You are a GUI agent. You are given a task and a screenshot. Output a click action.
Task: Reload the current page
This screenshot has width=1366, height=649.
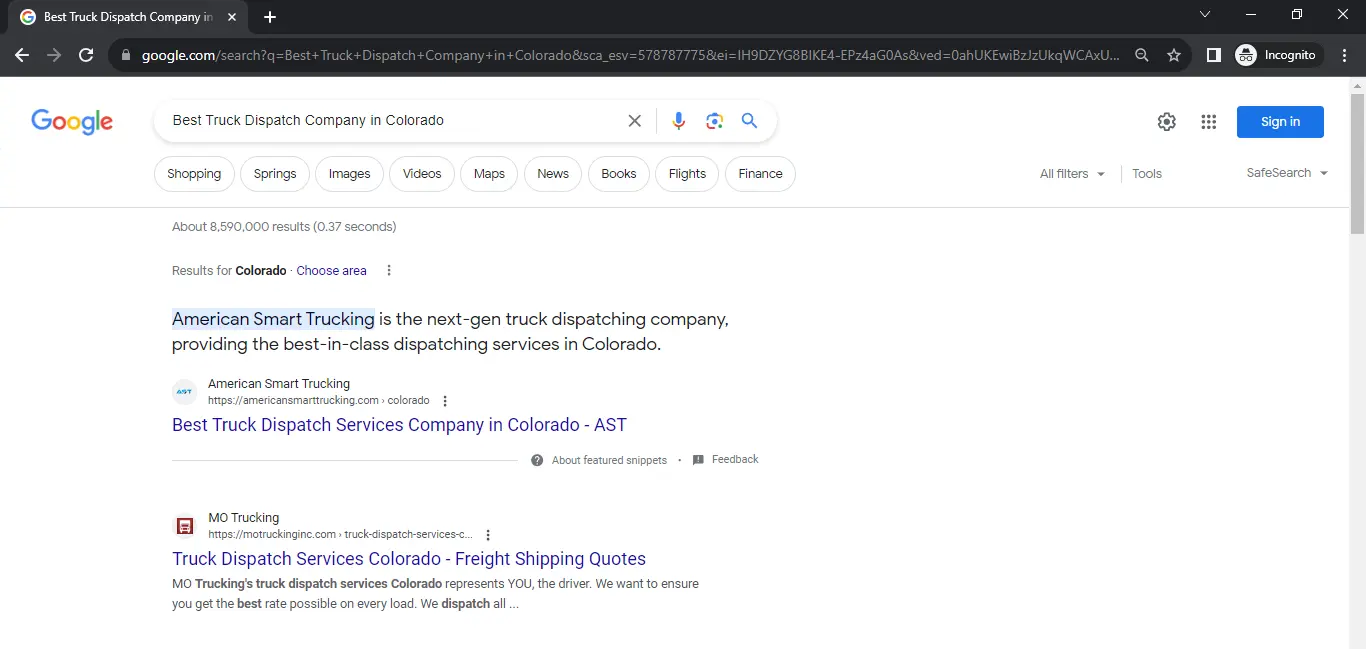86,55
